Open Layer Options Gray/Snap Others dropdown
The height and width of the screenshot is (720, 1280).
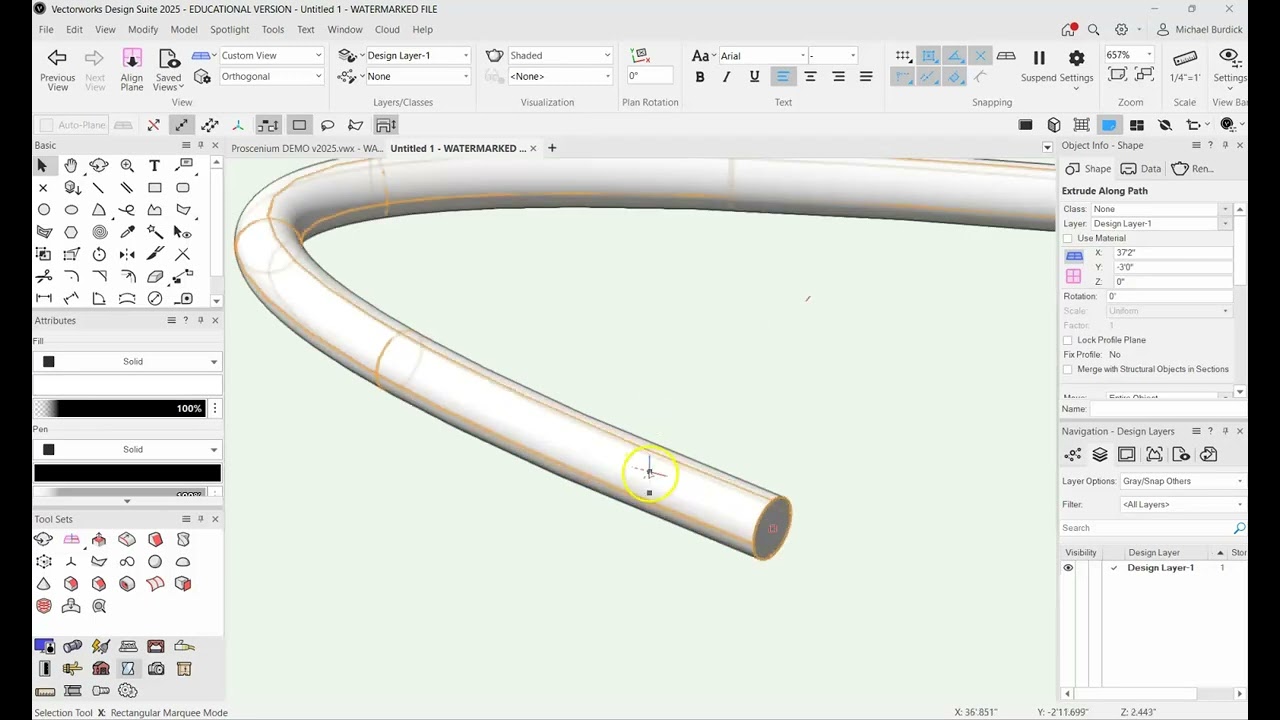pyautogui.click(x=1183, y=481)
